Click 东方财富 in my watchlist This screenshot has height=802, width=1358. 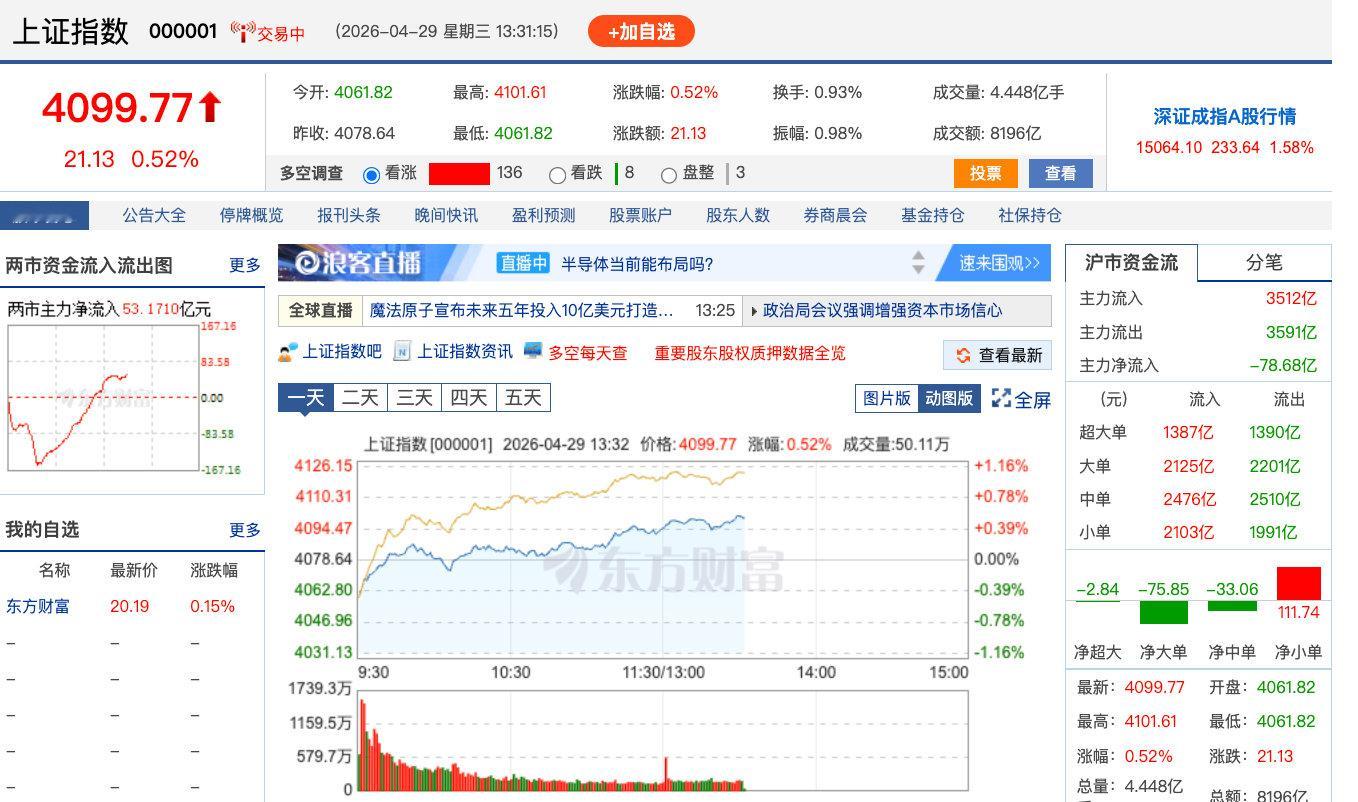pyautogui.click(x=38, y=606)
